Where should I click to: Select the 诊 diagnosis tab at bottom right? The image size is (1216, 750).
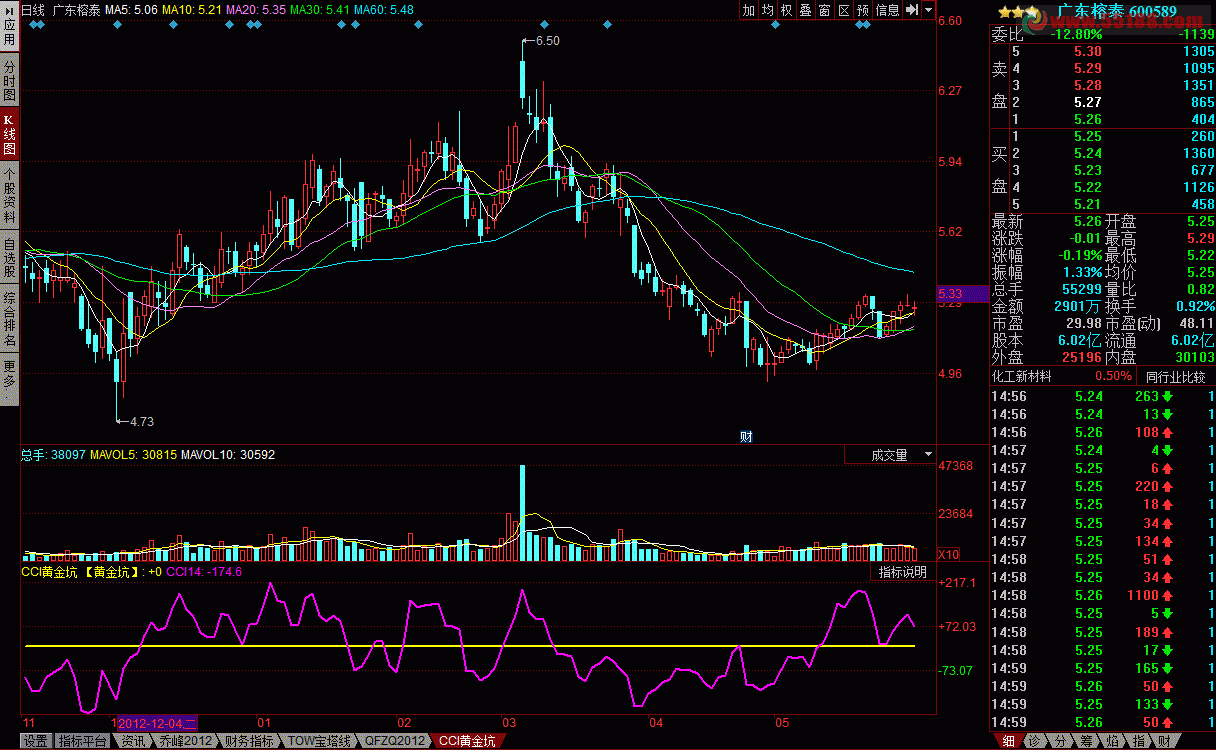pyautogui.click(x=1035, y=741)
